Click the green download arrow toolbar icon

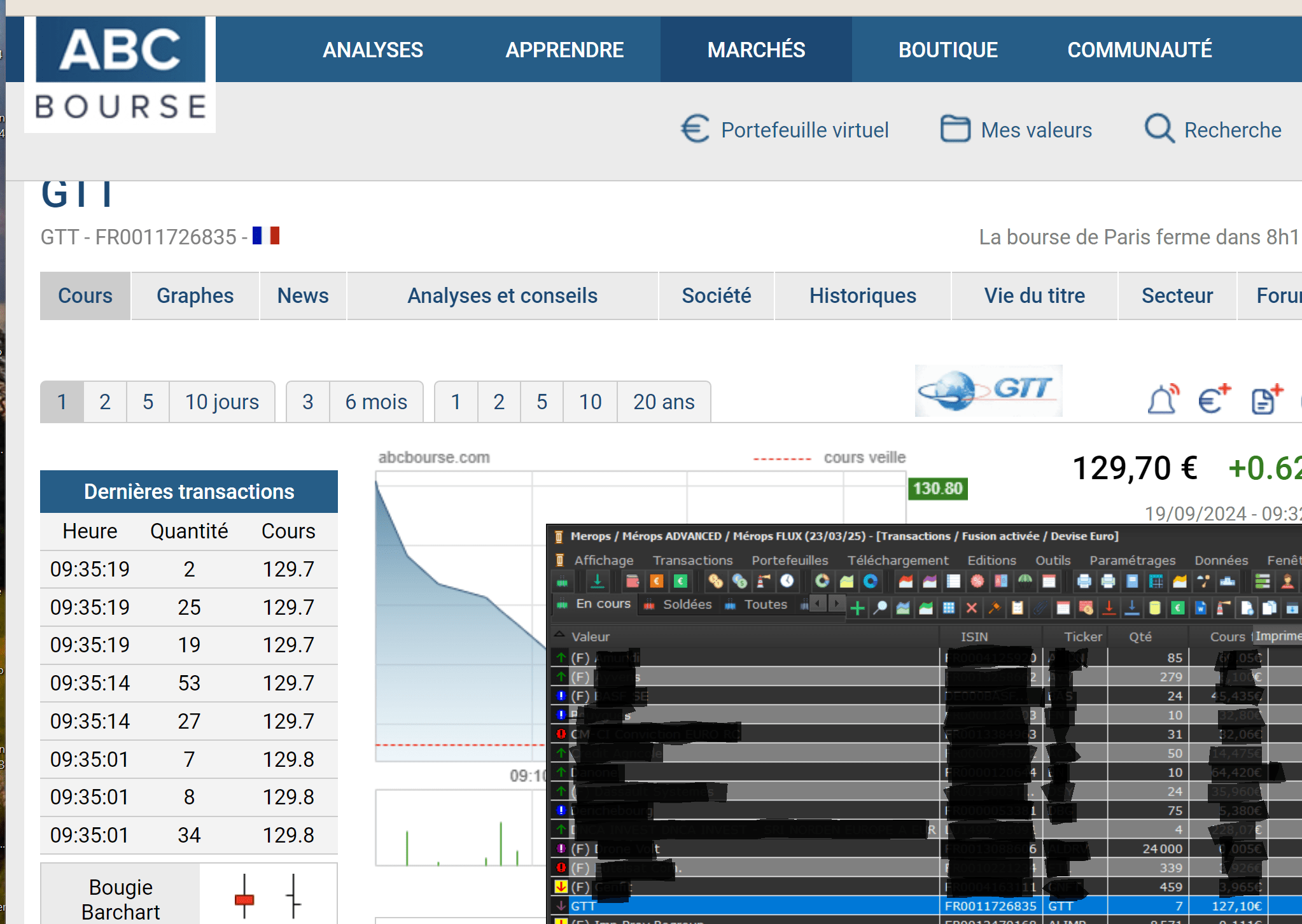(x=598, y=581)
